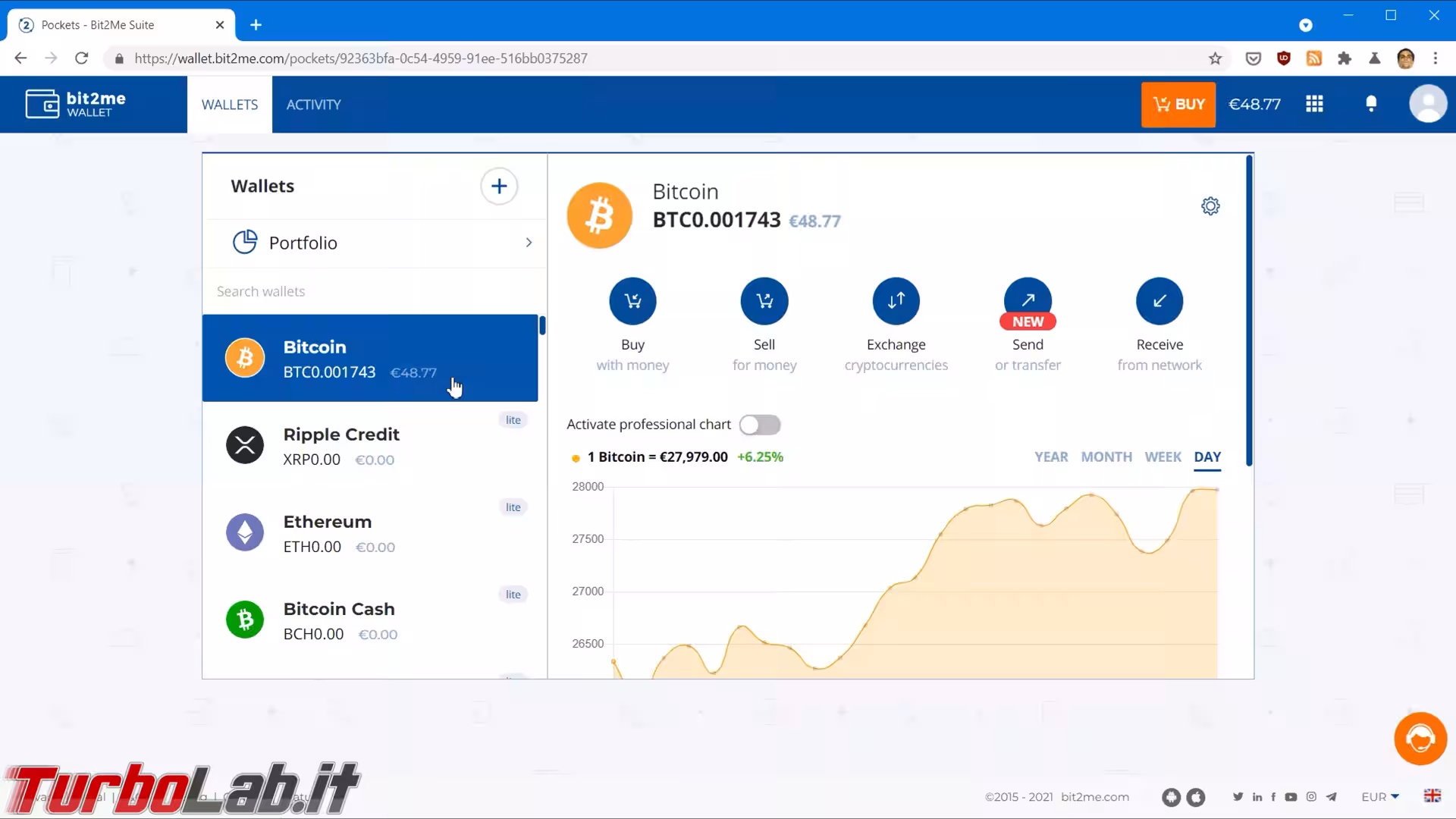Viewport: 1456px width, 819px height.
Task: Open live support chat bubble
Action: (x=1420, y=739)
